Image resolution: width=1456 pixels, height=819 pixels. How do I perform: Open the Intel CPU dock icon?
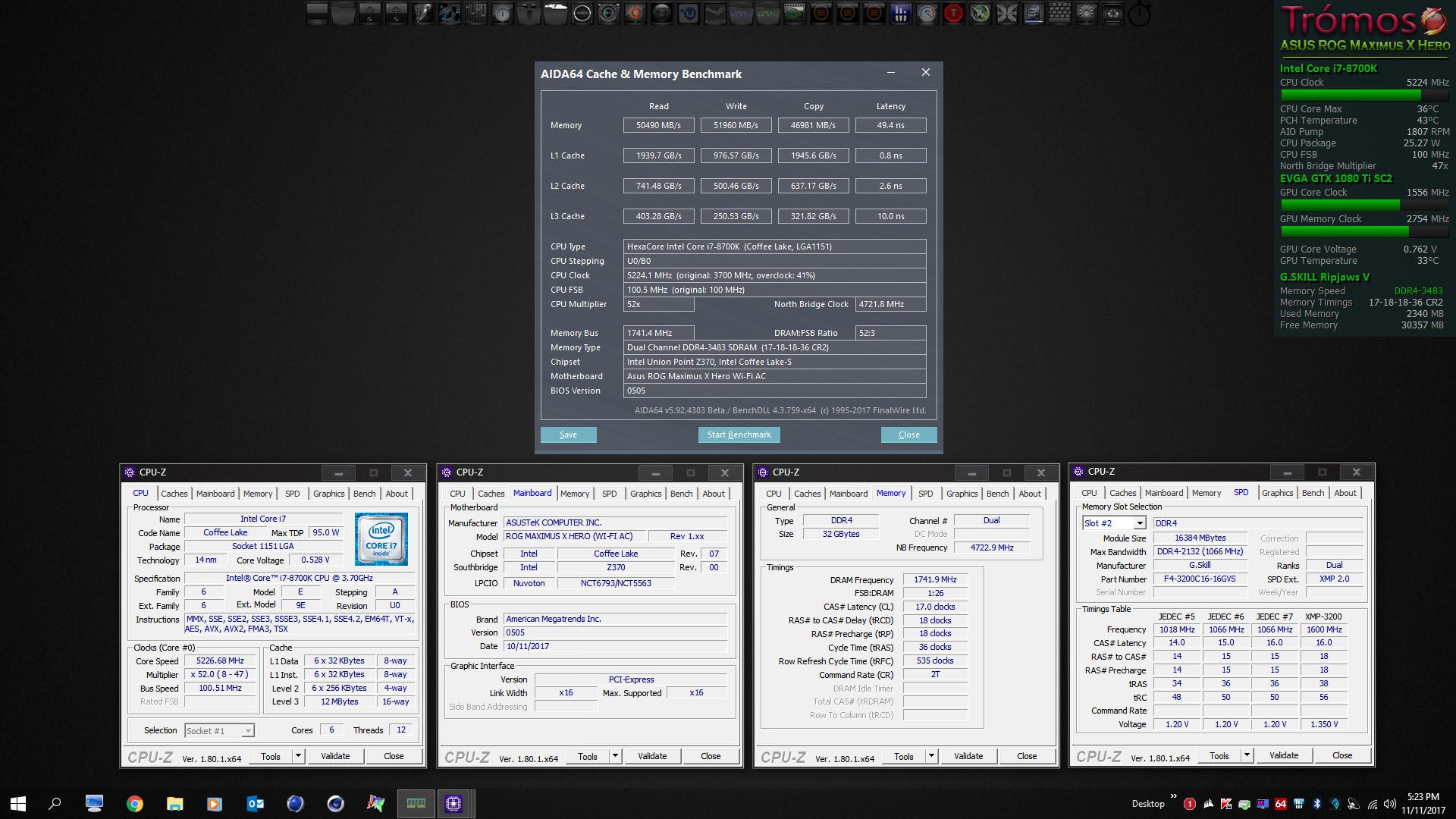pyautogui.click(x=1033, y=14)
